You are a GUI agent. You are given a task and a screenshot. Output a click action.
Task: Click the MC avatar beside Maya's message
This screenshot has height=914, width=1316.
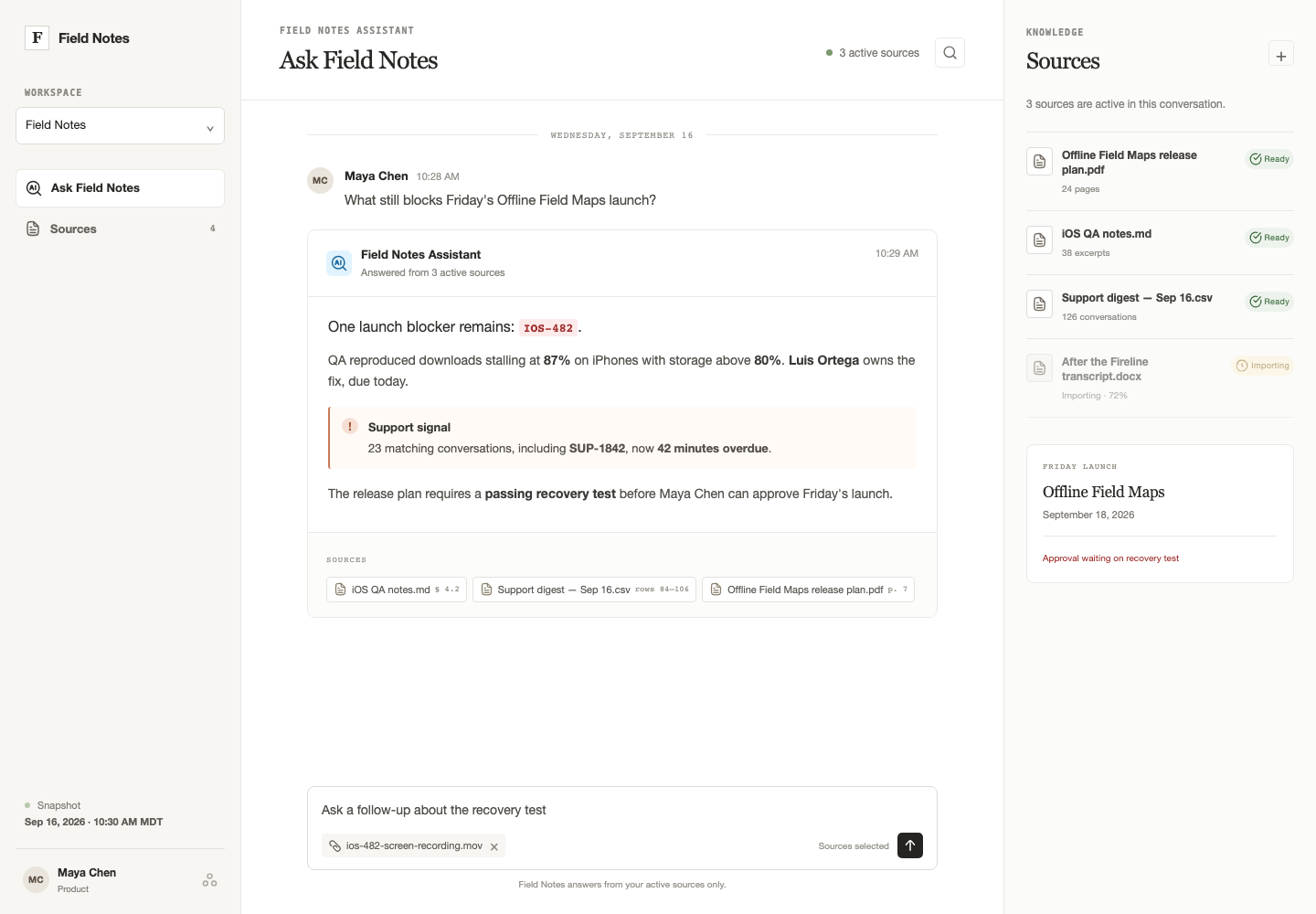(320, 180)
